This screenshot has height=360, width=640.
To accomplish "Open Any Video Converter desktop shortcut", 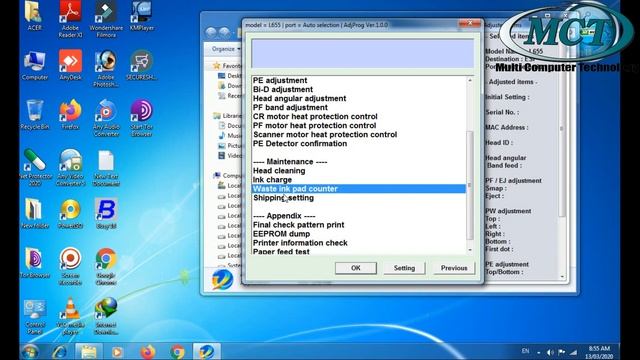I will 70,167.
